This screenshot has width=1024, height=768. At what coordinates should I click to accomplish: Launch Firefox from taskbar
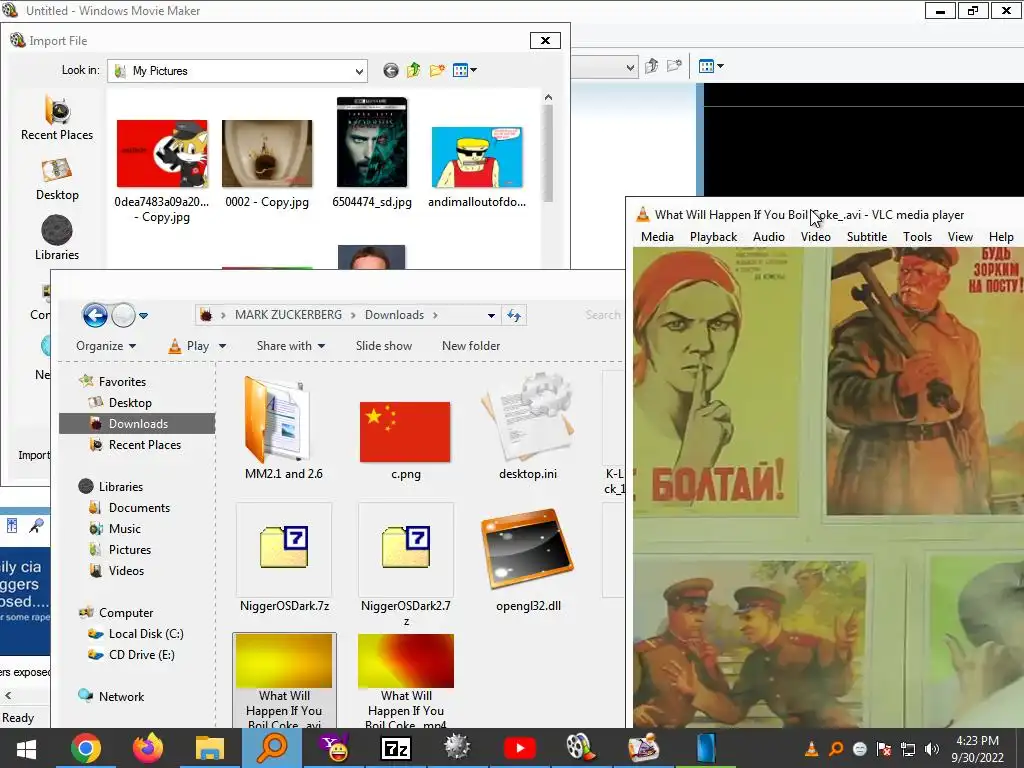click(148, 748)
